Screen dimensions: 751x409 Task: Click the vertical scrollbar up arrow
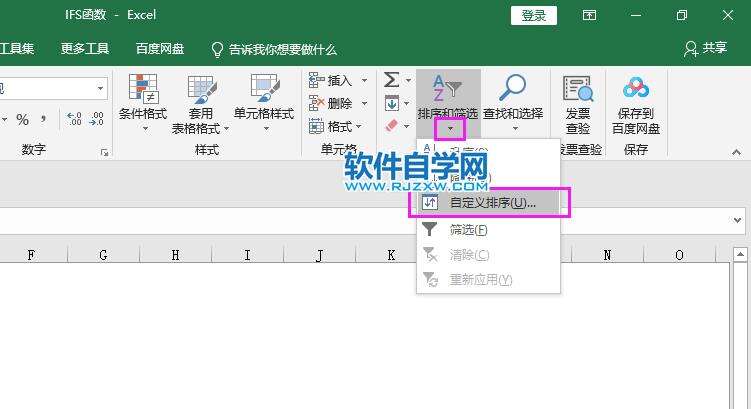[x=740, y=254]
